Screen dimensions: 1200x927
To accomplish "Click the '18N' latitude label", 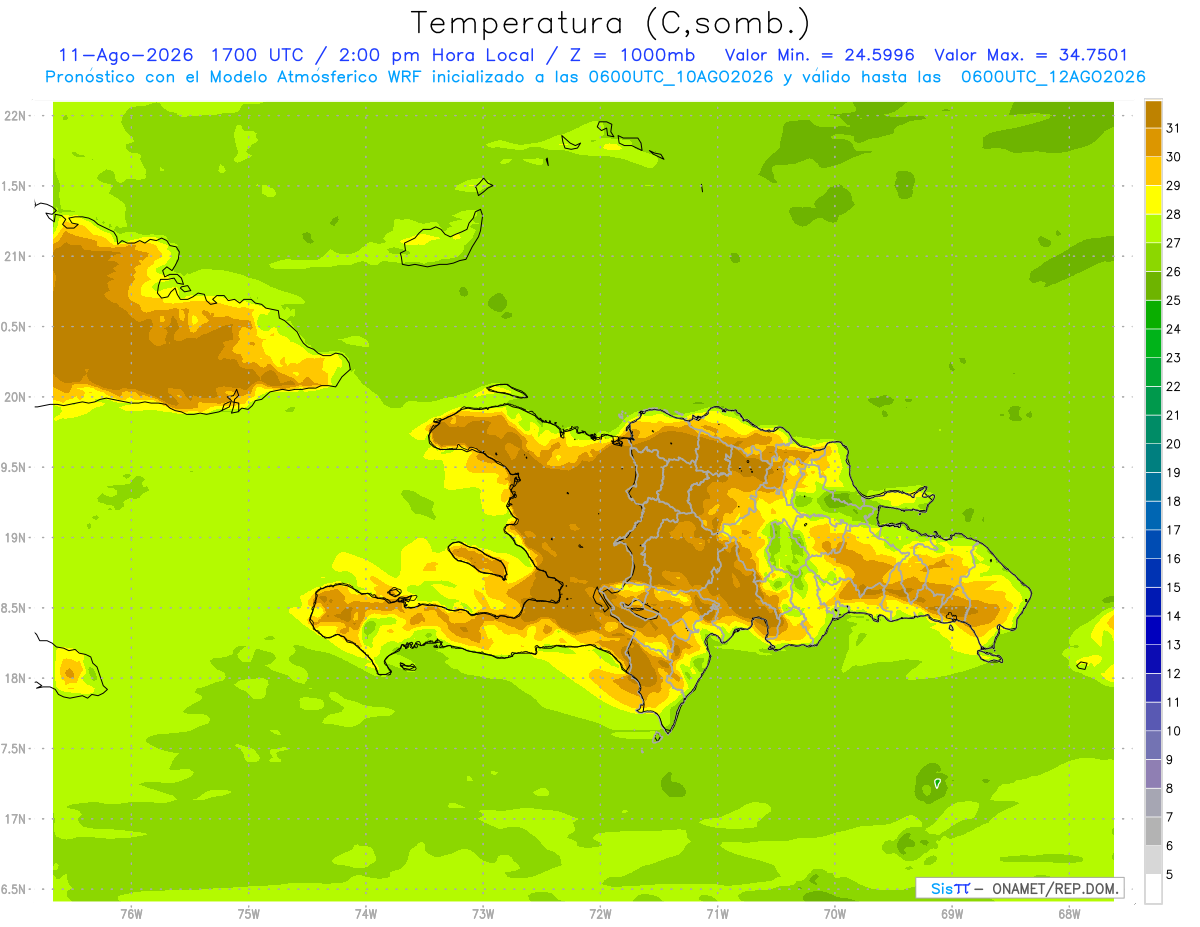I will click(x=14, y=678).
